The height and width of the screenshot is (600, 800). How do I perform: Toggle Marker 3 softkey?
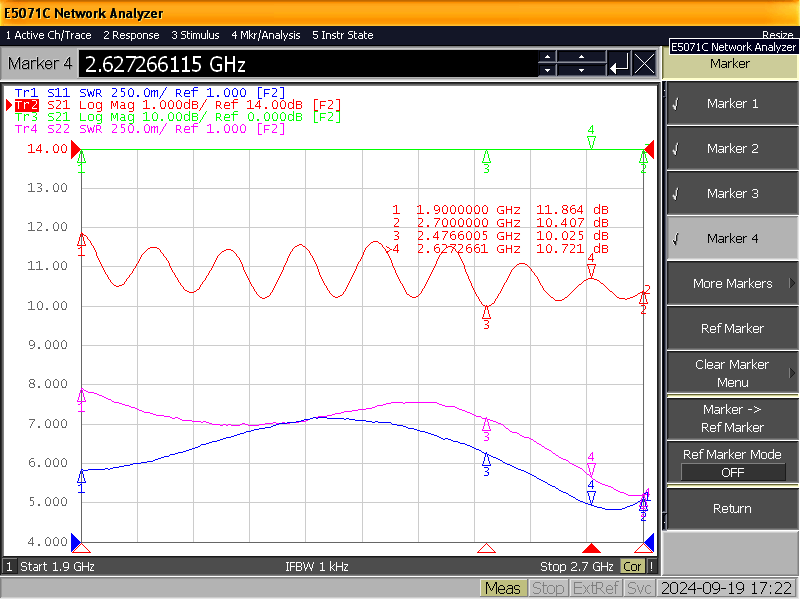[733, 193]
